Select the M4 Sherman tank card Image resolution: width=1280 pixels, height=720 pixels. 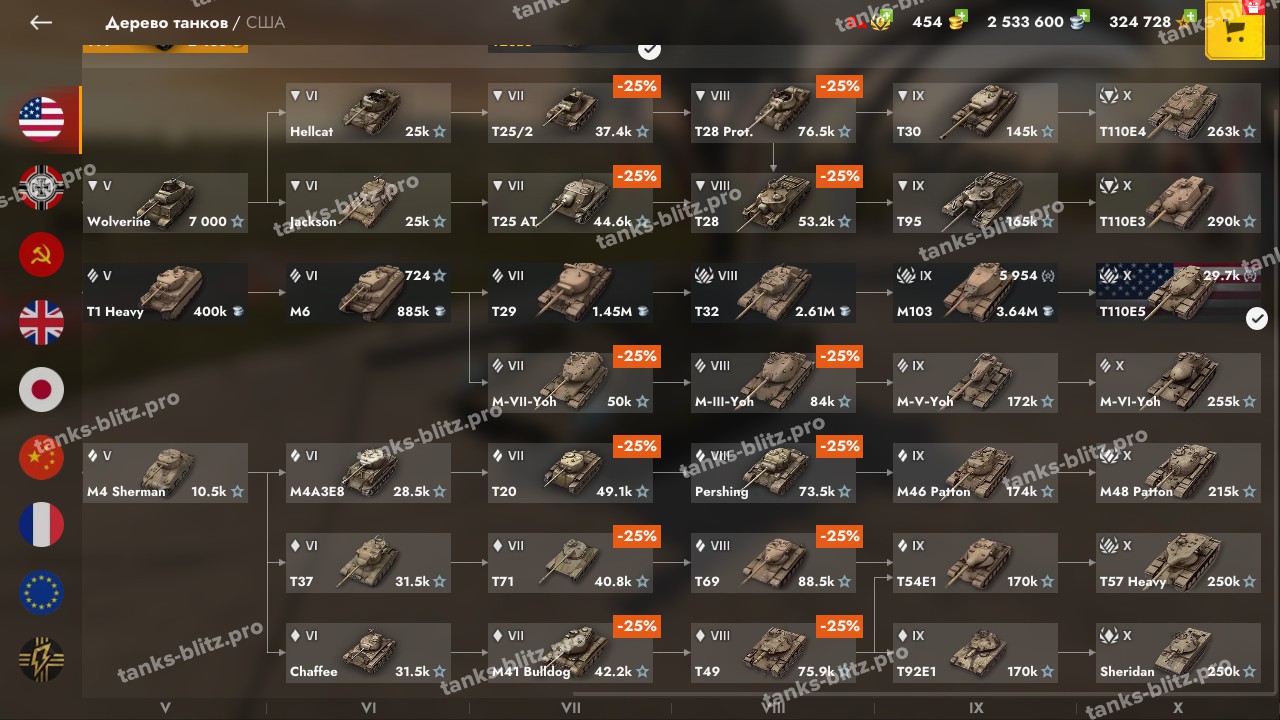(165, 473)
